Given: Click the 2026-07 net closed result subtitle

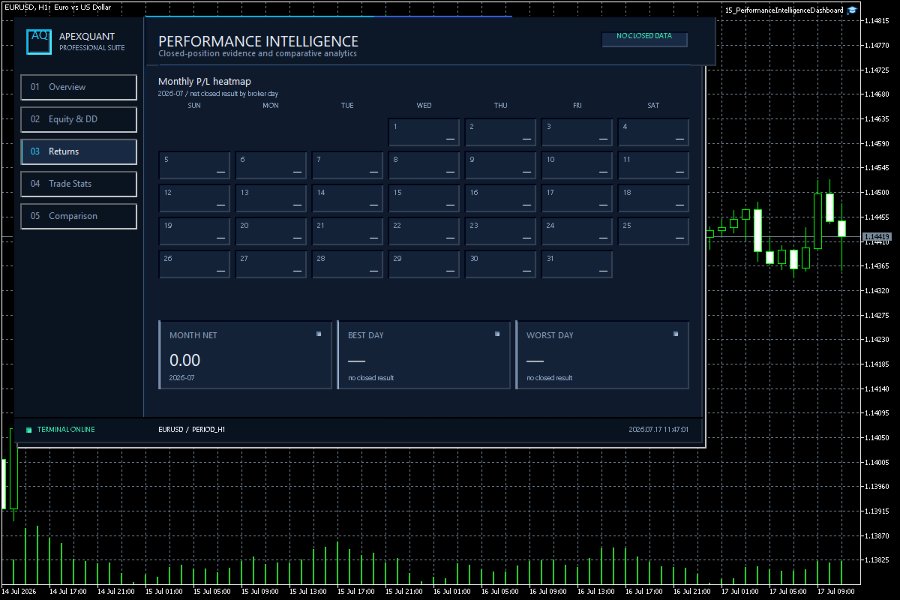Looking at the screenshot, I should click(218, 94).
